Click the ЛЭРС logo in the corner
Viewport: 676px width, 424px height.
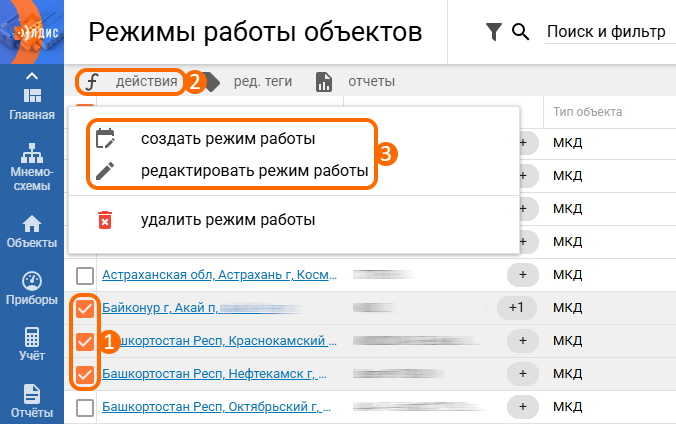click(32, 32)
